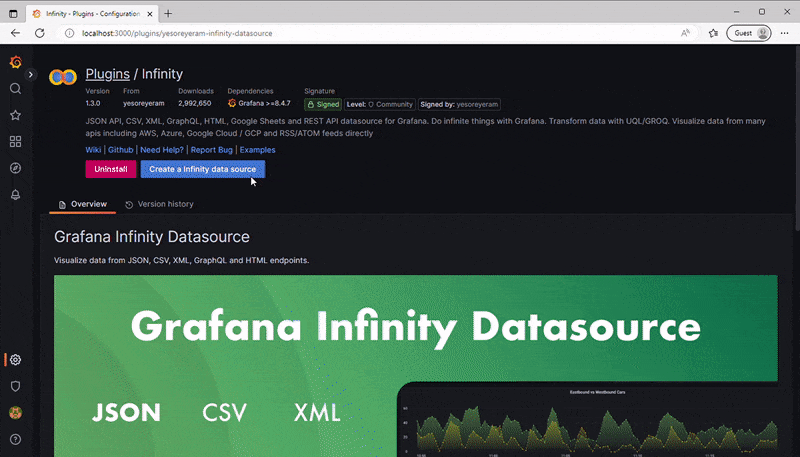The width and height of the screenshot is (800, 457).
Task: Select the Infinity - Plugins browser tab
Action: (x=92, y=14)
